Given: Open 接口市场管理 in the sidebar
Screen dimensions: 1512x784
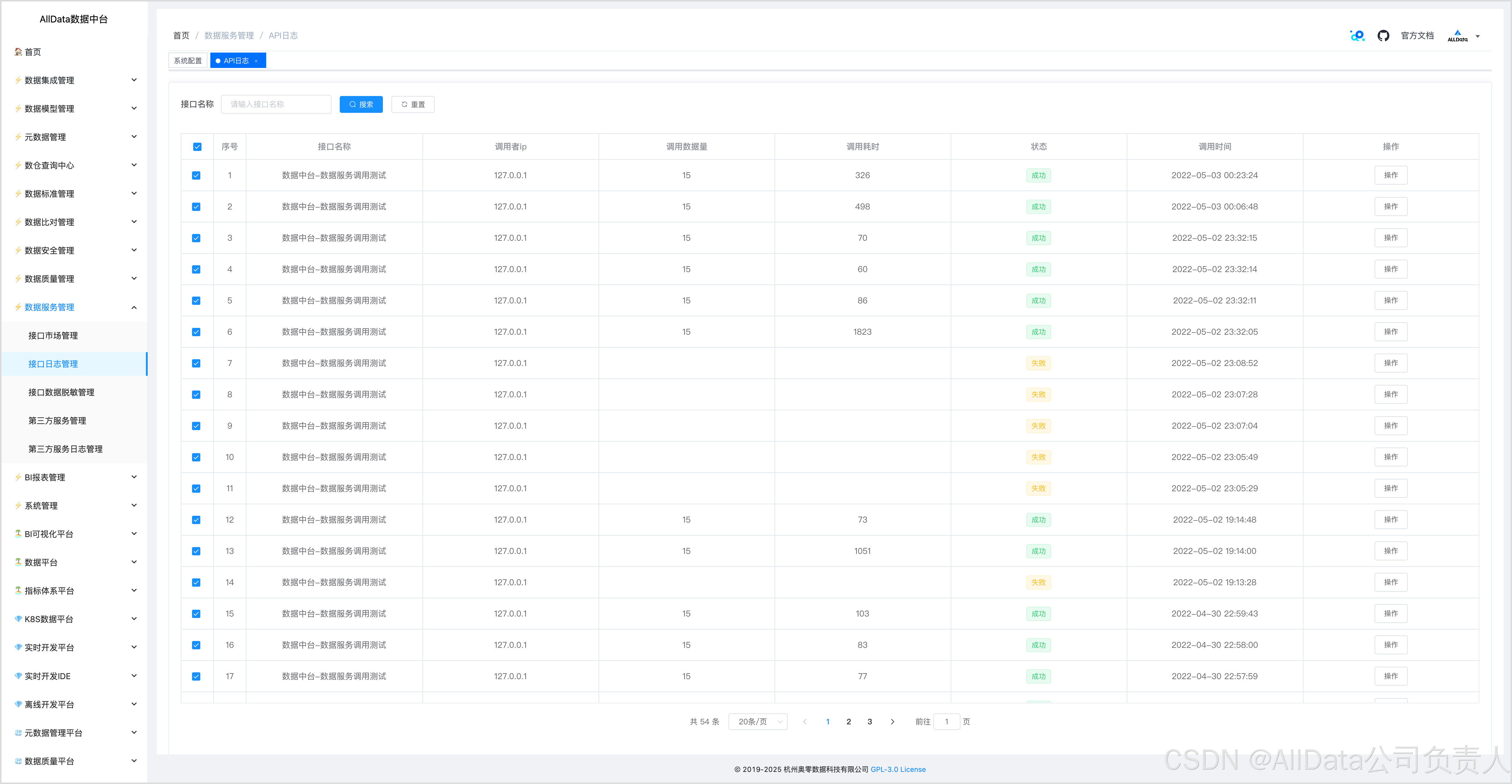Looking at the screenshot, I should [x=53, y=336].
